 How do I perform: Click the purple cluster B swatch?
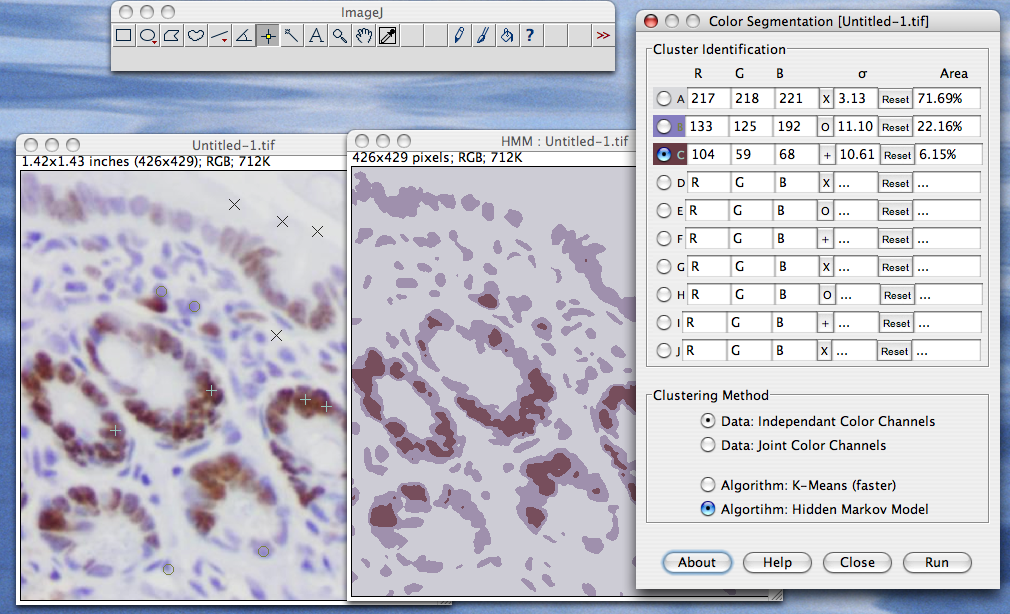(x=668, y=127)
